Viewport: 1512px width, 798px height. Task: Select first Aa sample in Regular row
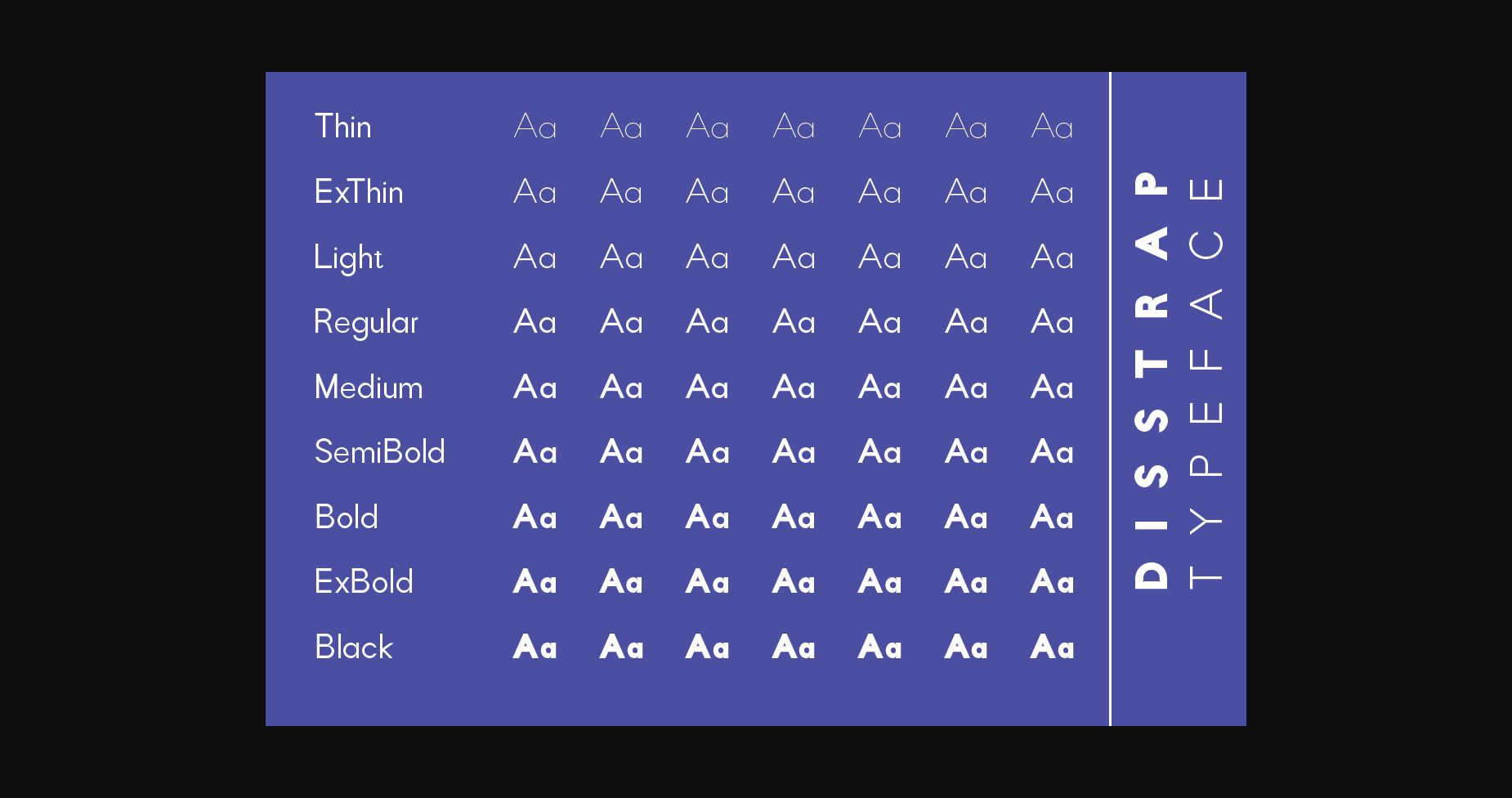click(x=535, y=322)
